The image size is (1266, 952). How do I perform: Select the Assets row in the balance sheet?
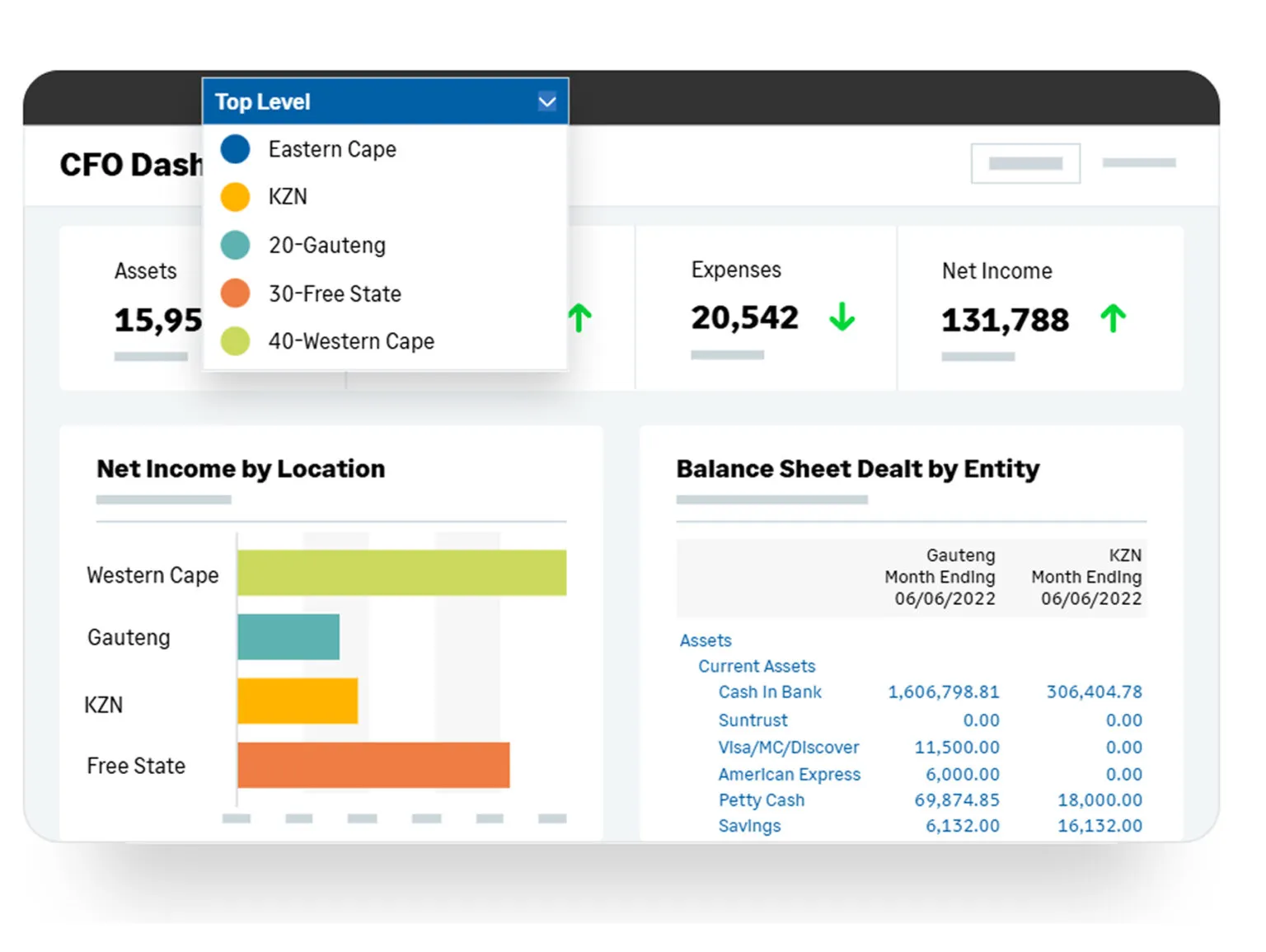(705, 640)
